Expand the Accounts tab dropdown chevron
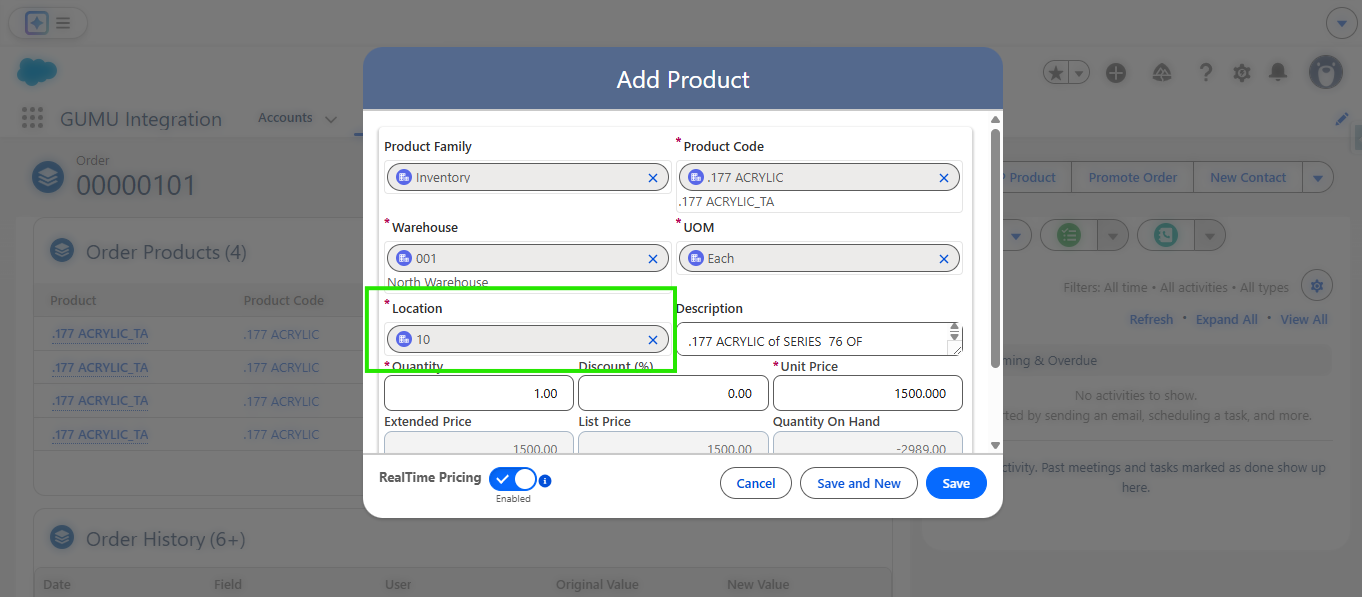1362x597 pixels. (331, 119)
